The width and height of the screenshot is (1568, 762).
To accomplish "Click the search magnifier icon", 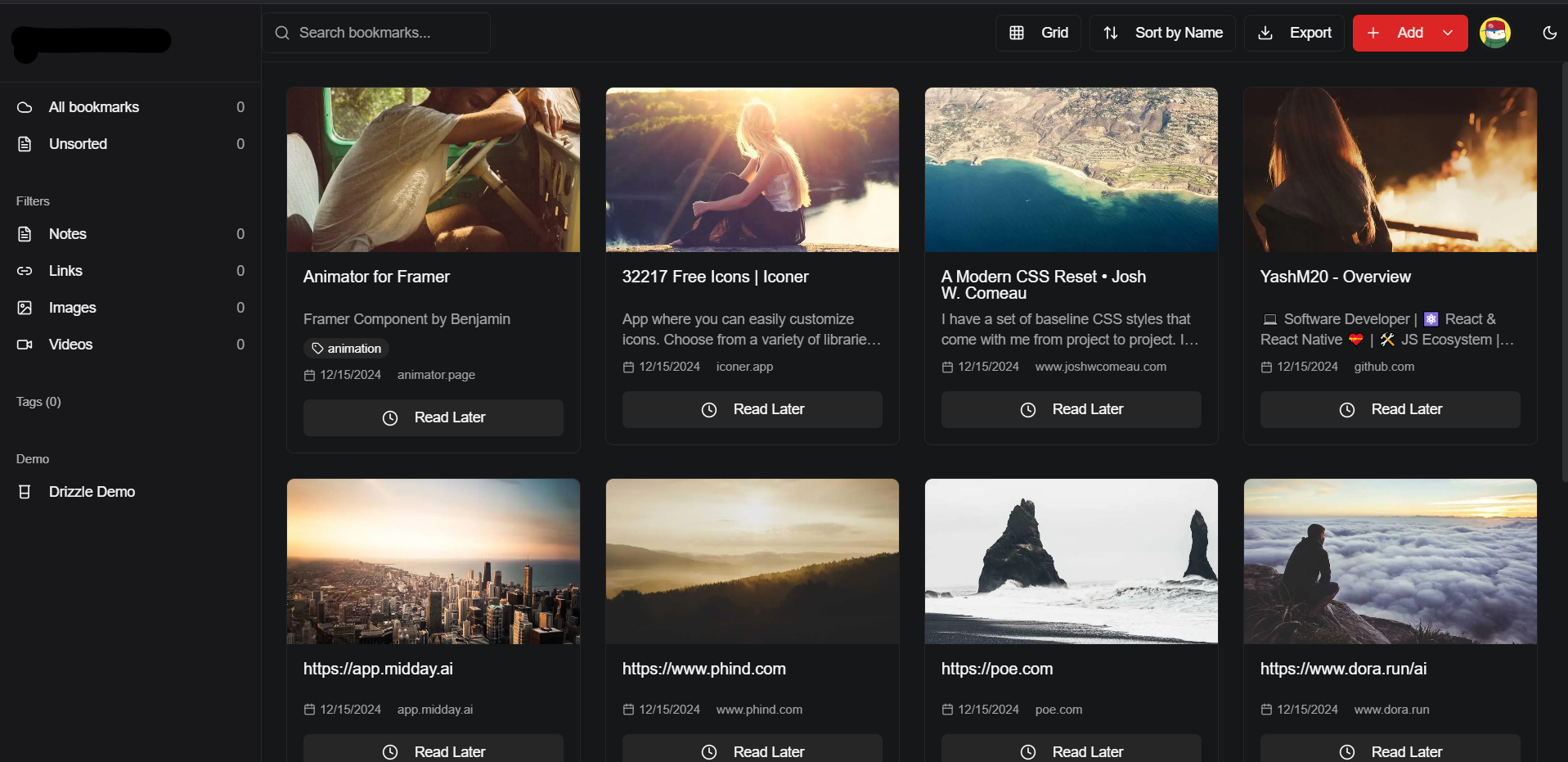I will [x=282, y=33].
